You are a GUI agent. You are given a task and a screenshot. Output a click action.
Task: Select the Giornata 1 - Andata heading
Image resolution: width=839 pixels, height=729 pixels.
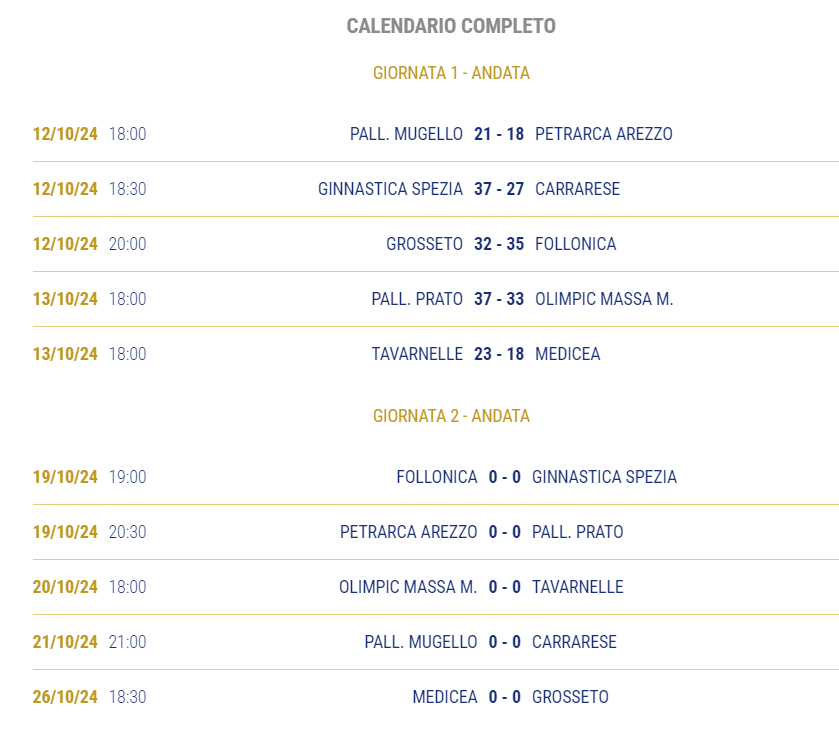[x=451, y=73]
